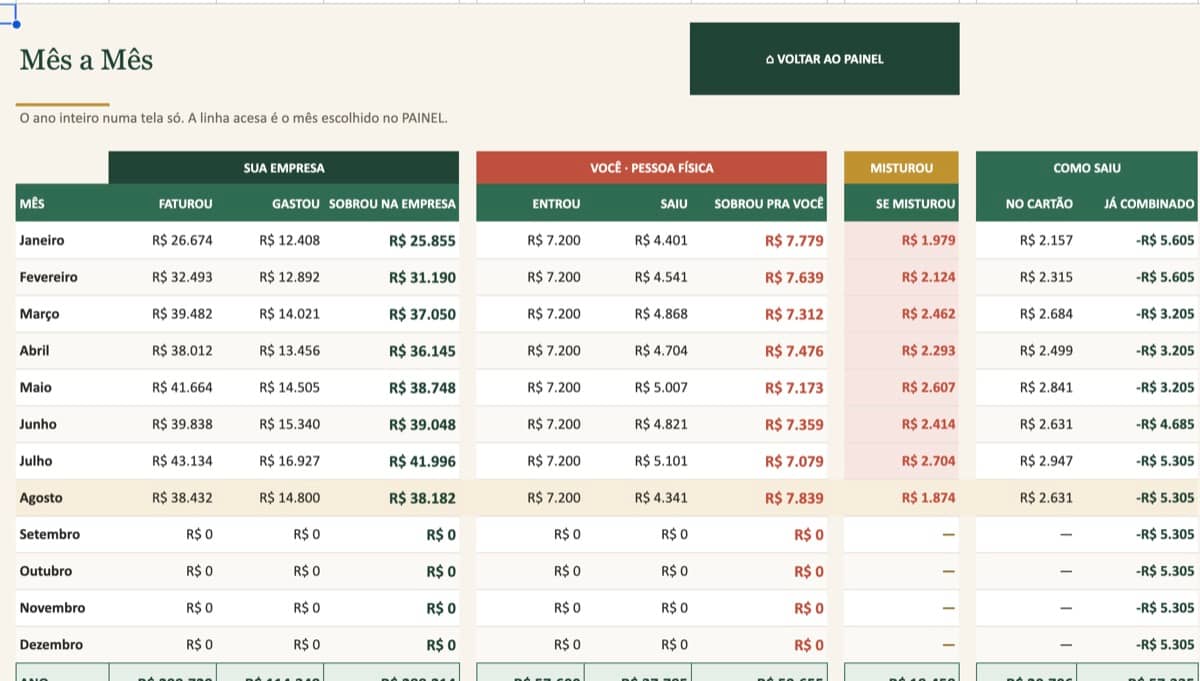Screen dimensions: 1200x681
Task: Select the COMO SAIU header cell
Action: (1086, 168)
